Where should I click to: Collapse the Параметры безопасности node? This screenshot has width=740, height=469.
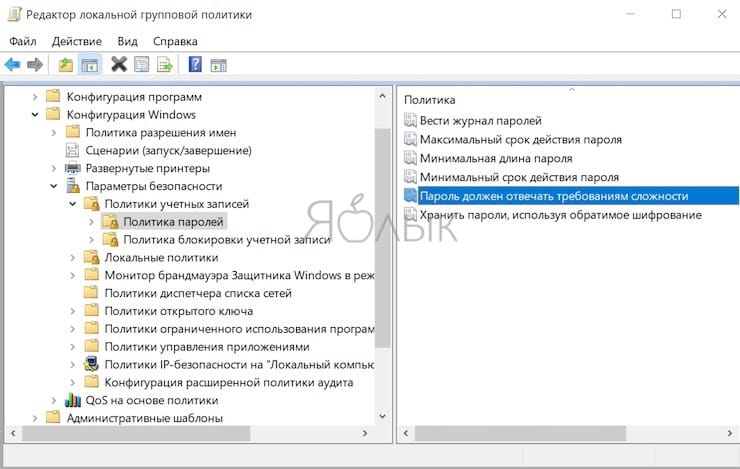(x=54, y=186)
